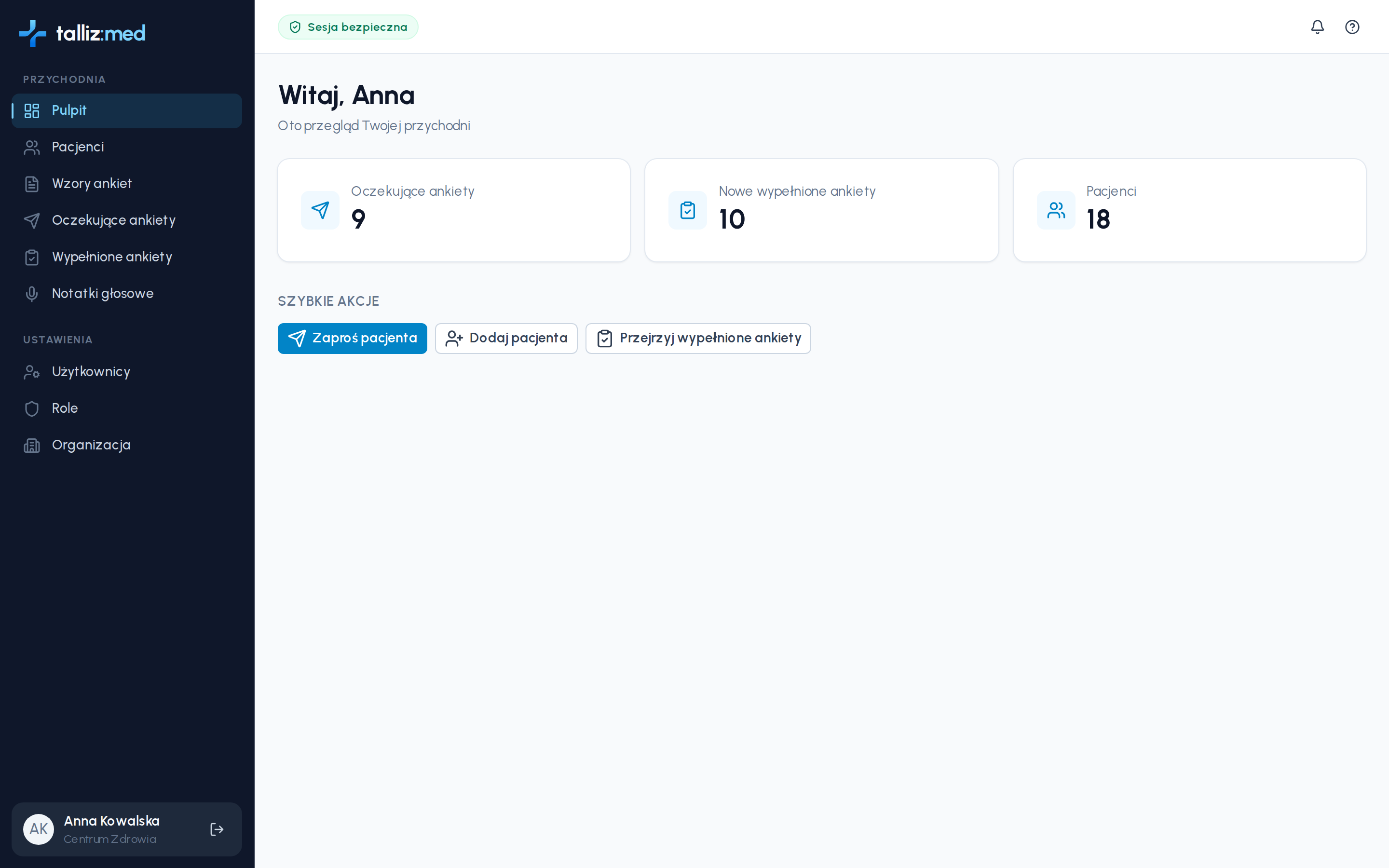Screen dimensions: 1389x868
Task: Click Przejrzyj wypełnione ankiety button
Action: tap(698, 338)
